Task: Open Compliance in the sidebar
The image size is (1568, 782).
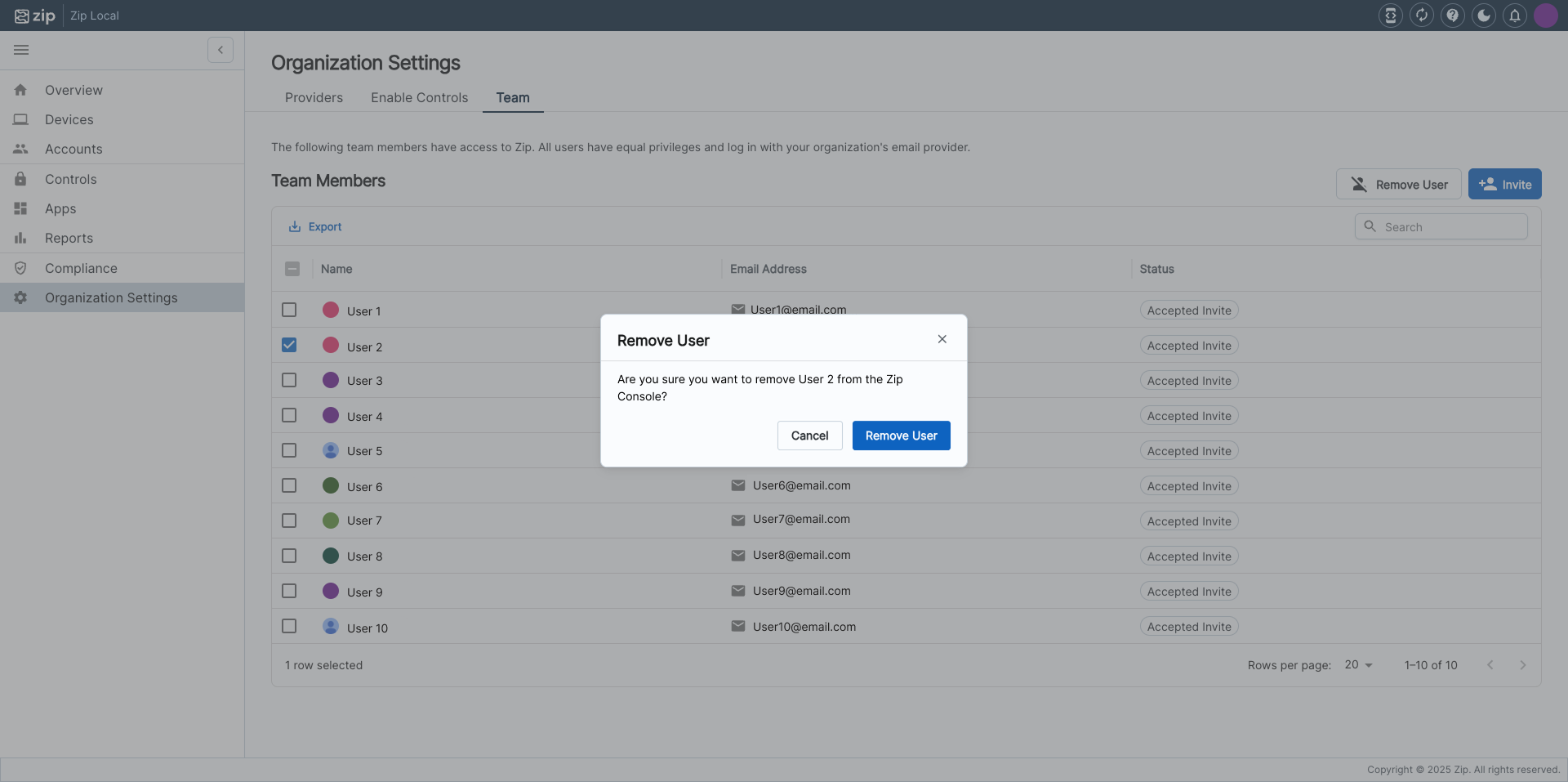Action: pos(81,268)
